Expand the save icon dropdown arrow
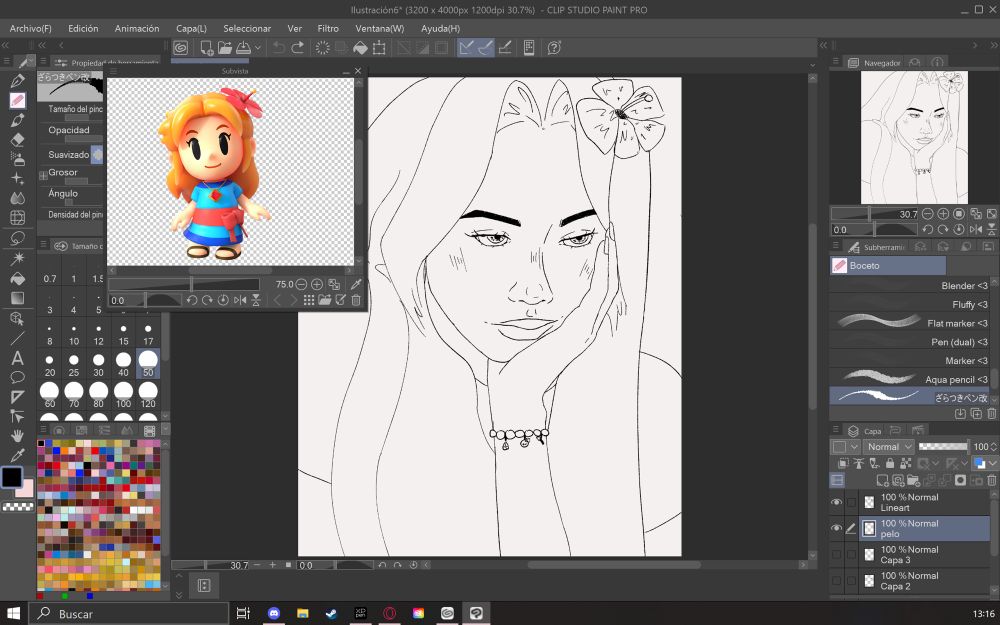1000x625 pixels. [258, 48]
